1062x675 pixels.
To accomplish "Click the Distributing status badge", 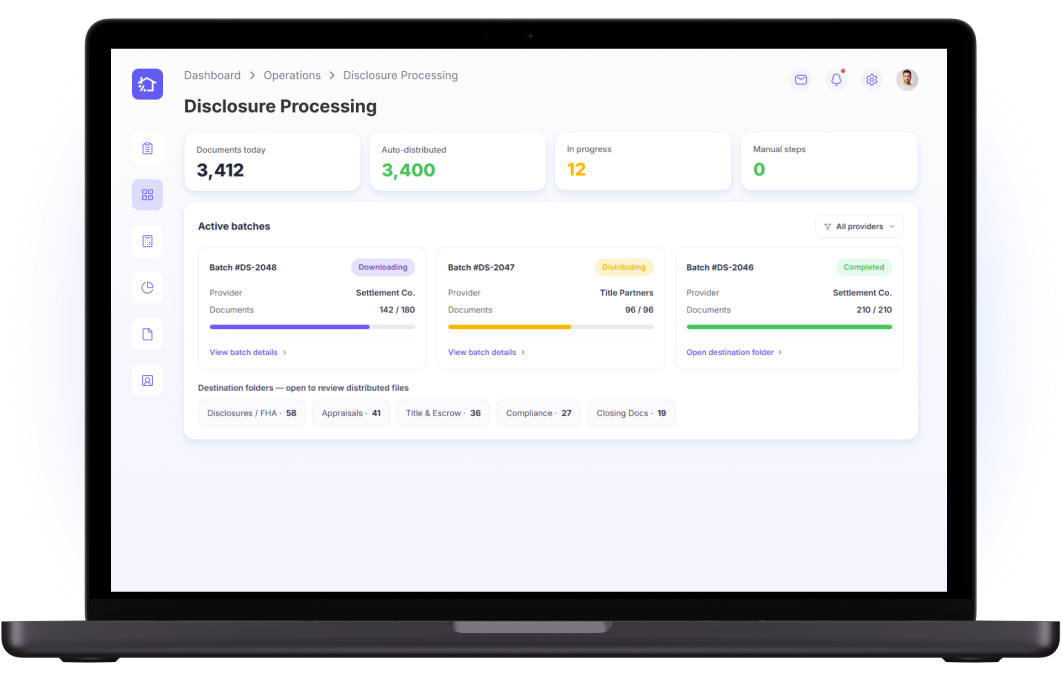I will point(624,267).
